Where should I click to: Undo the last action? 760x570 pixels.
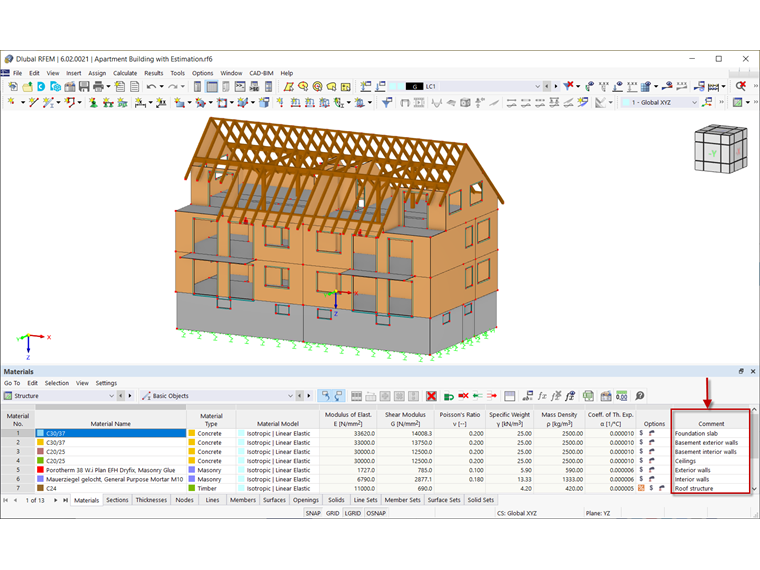point(151,87)
